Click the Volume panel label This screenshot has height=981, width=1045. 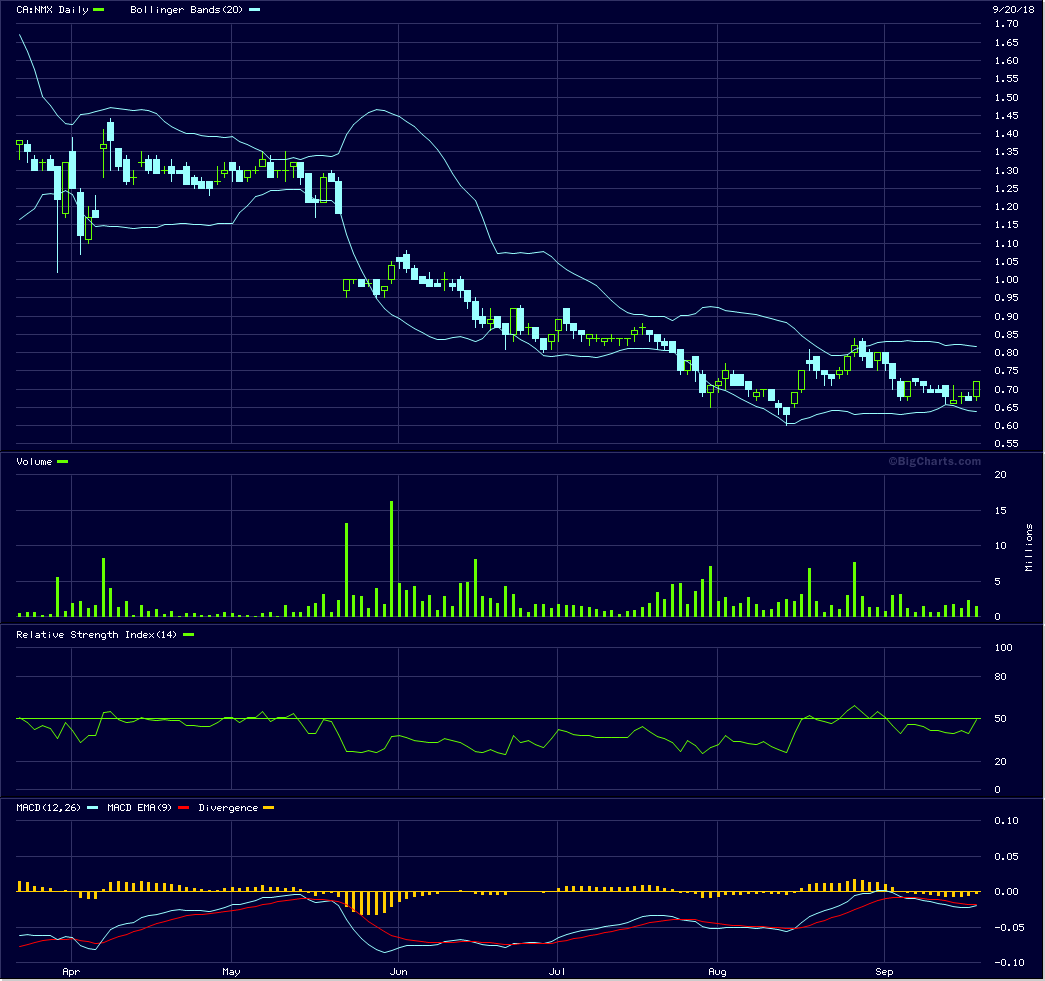point(34,462)
